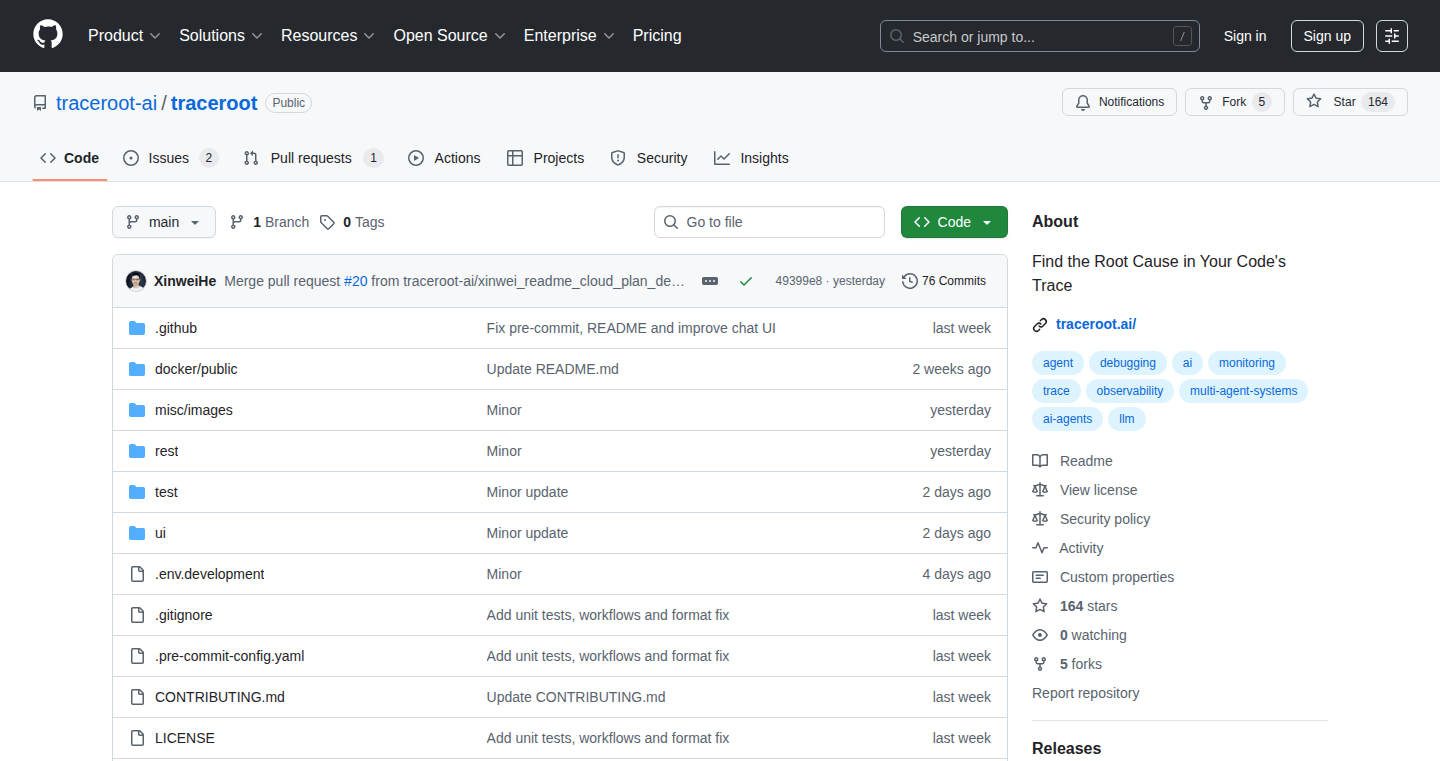1440x761 pixels.
Task: Expand the Resources menu
Action: pyautogui.click(x=328, y=35)
